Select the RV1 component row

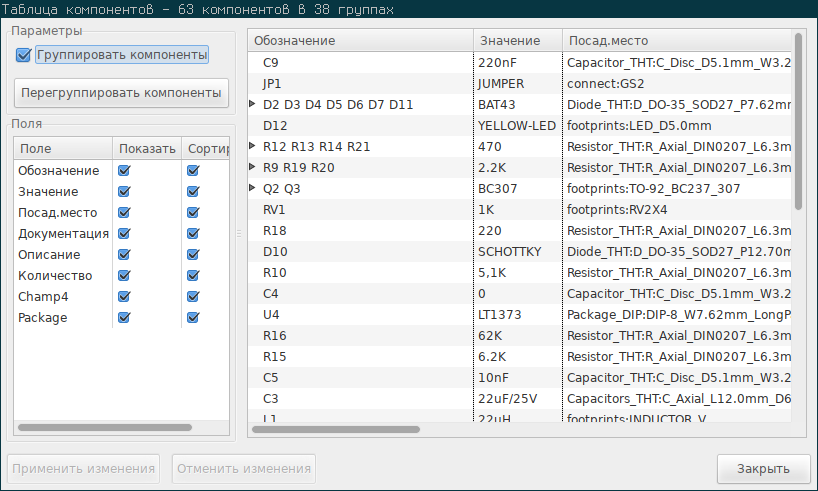pyautogui.click(x=520, y=210)
